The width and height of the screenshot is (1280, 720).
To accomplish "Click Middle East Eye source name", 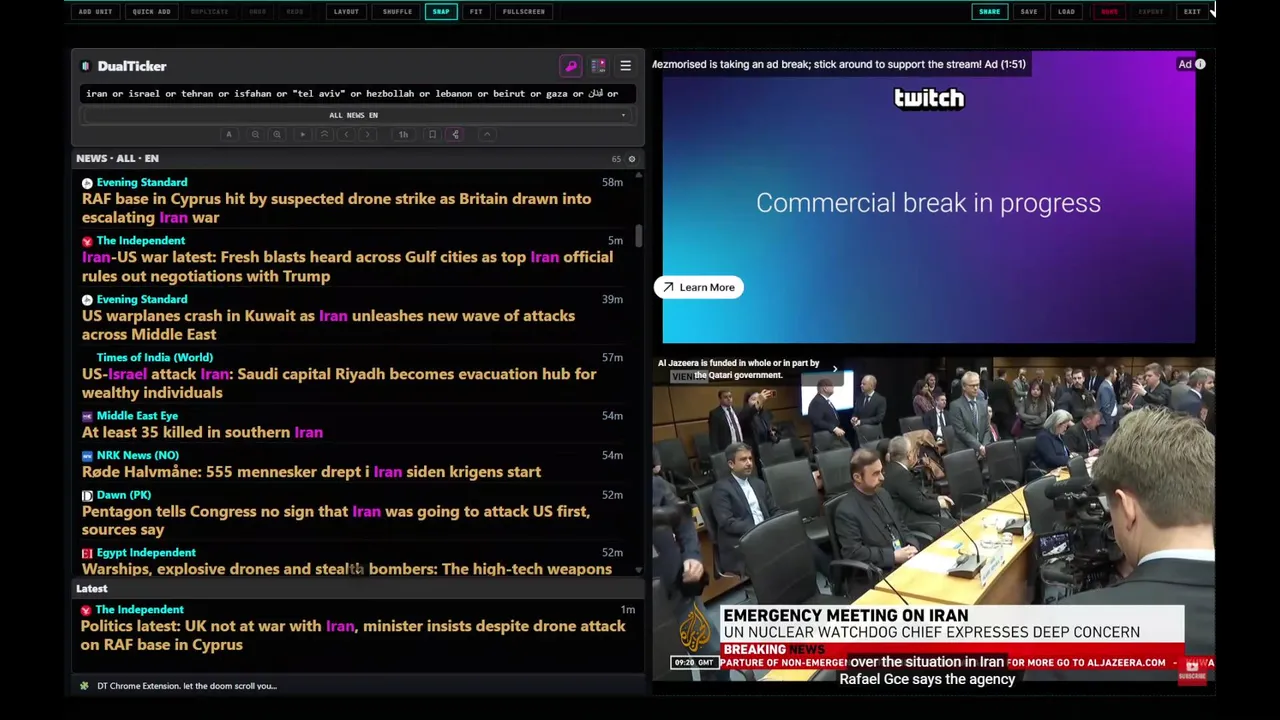I will coord(137,416).
